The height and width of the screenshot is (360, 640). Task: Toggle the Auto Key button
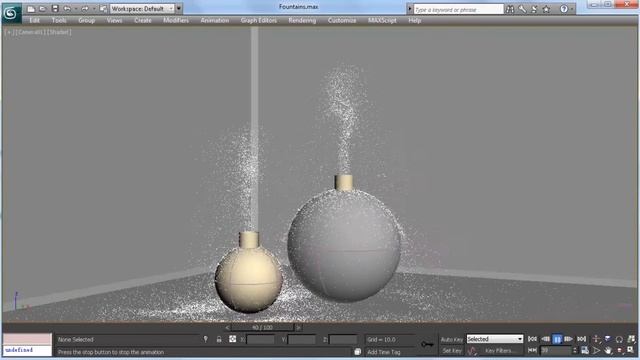[x=452, y=340]
